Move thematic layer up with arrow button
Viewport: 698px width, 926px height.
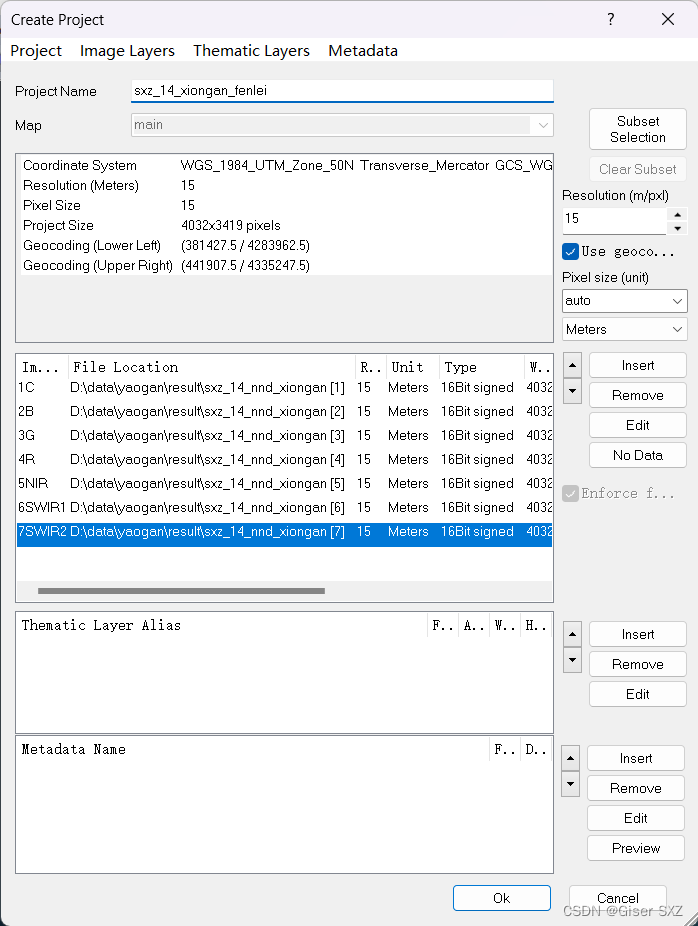[572, 634]
